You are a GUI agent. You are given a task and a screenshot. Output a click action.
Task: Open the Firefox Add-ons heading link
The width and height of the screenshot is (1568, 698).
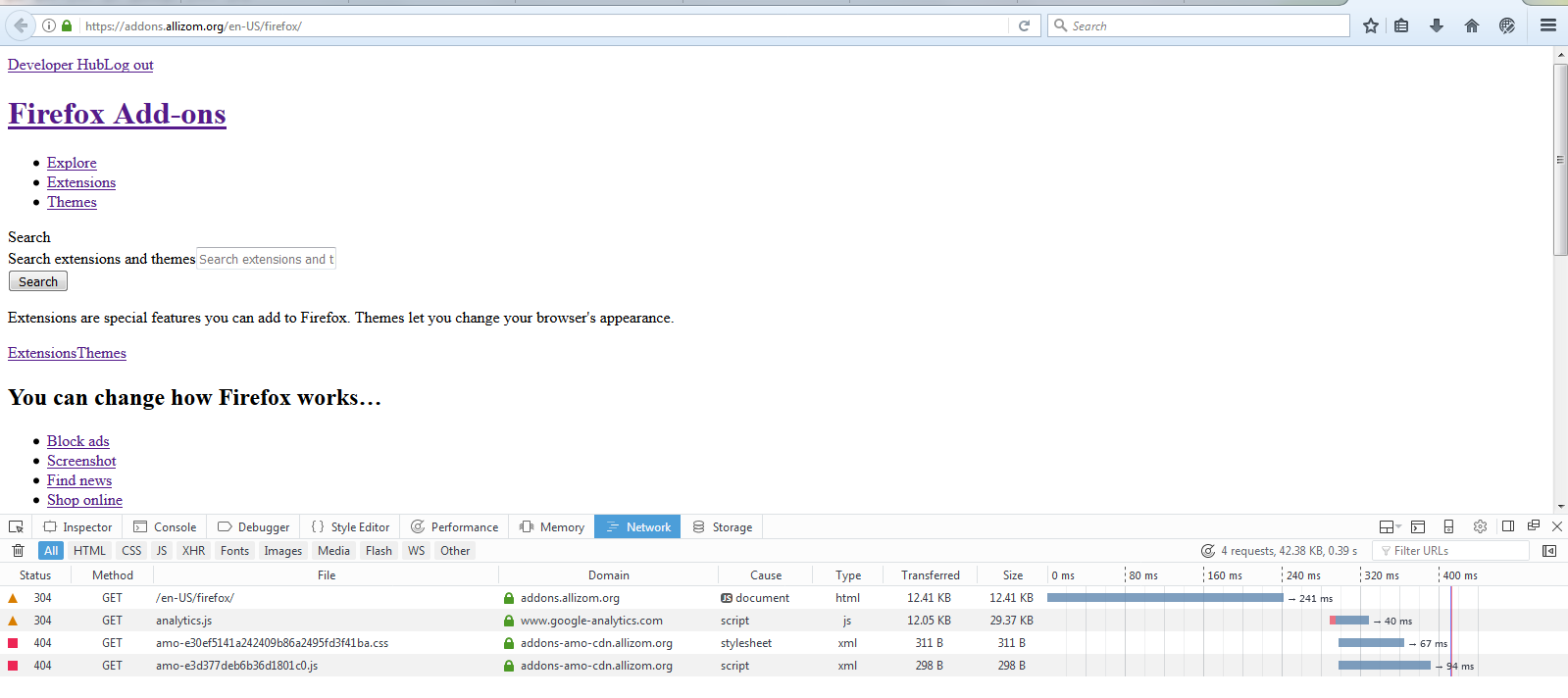[117, 114]
